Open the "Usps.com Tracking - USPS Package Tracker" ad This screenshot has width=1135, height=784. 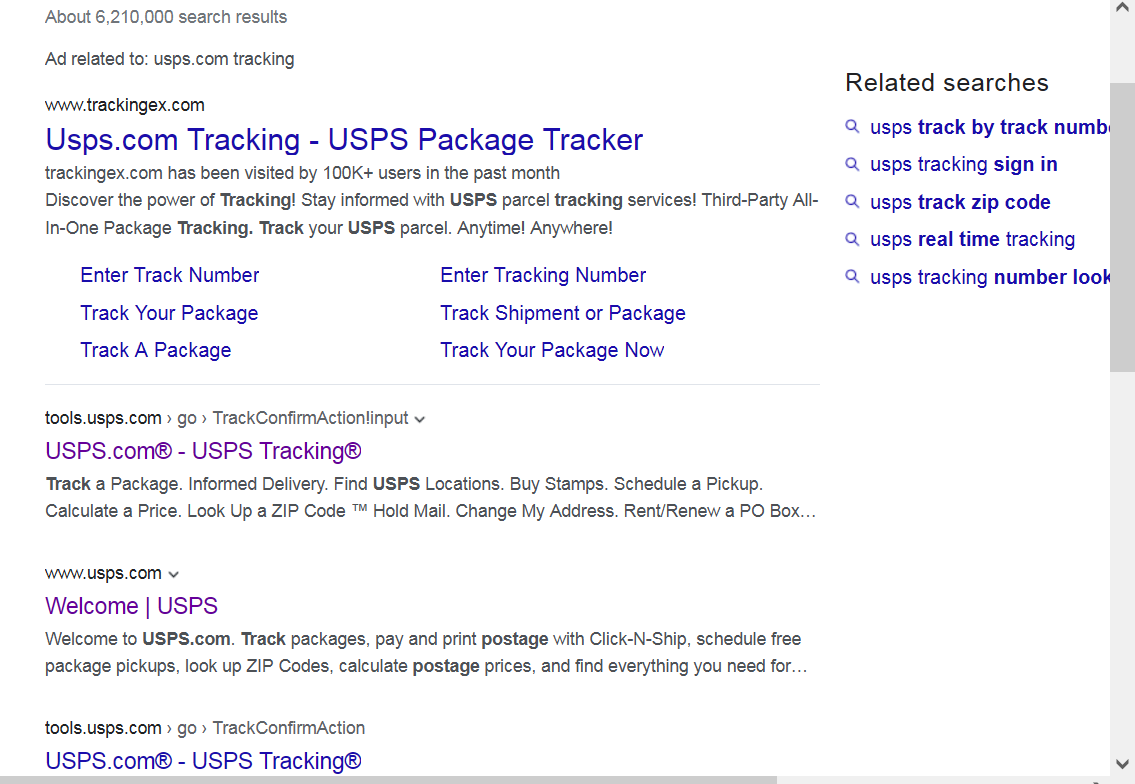(343, 140)
